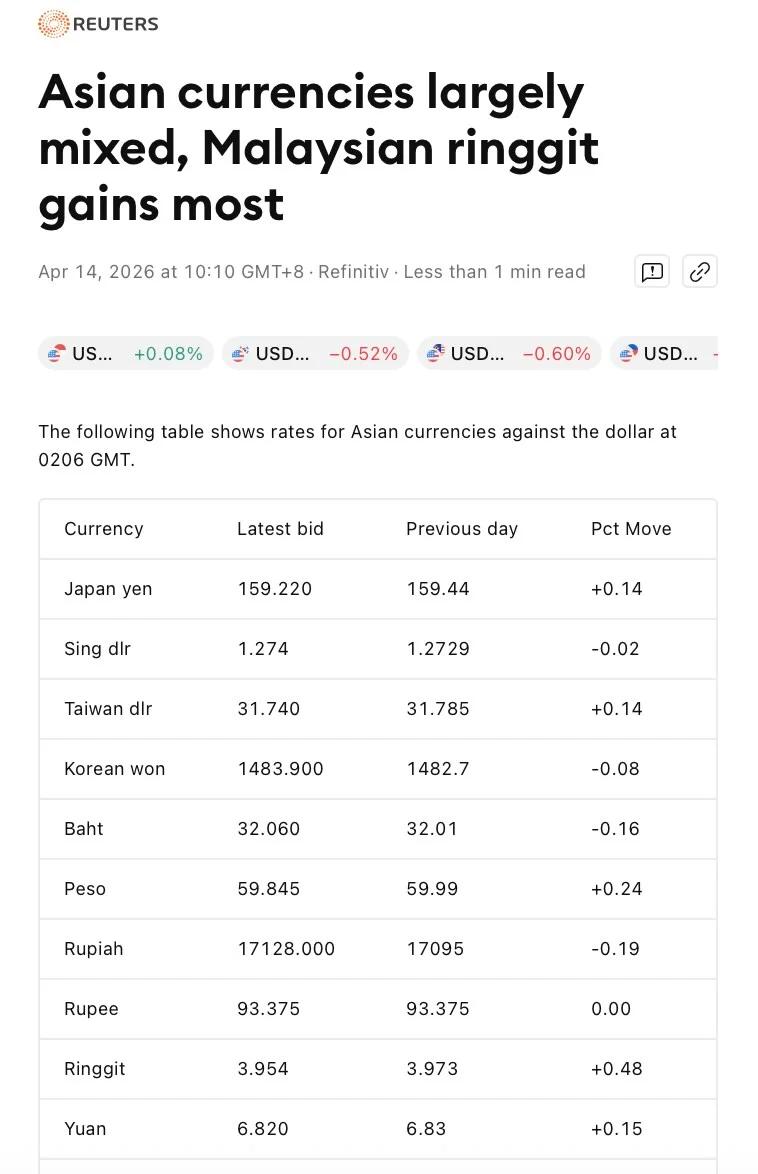Viewport: 758px width, 1174px height.
Task: Click the US flag on first currency ticker
Action: coord(60,353)
